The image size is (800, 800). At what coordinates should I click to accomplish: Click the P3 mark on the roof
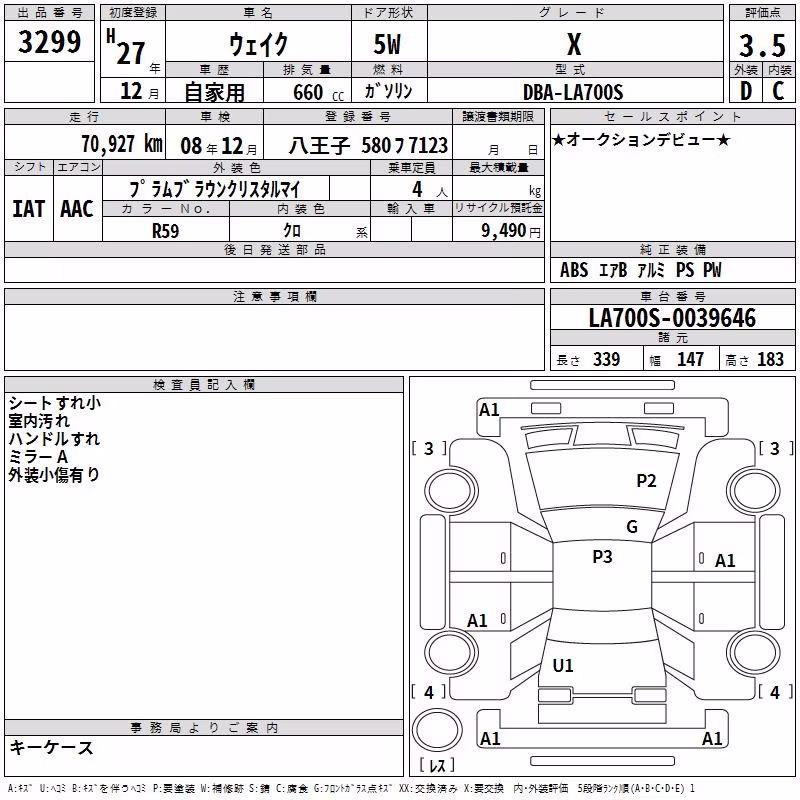click(602, 557)
